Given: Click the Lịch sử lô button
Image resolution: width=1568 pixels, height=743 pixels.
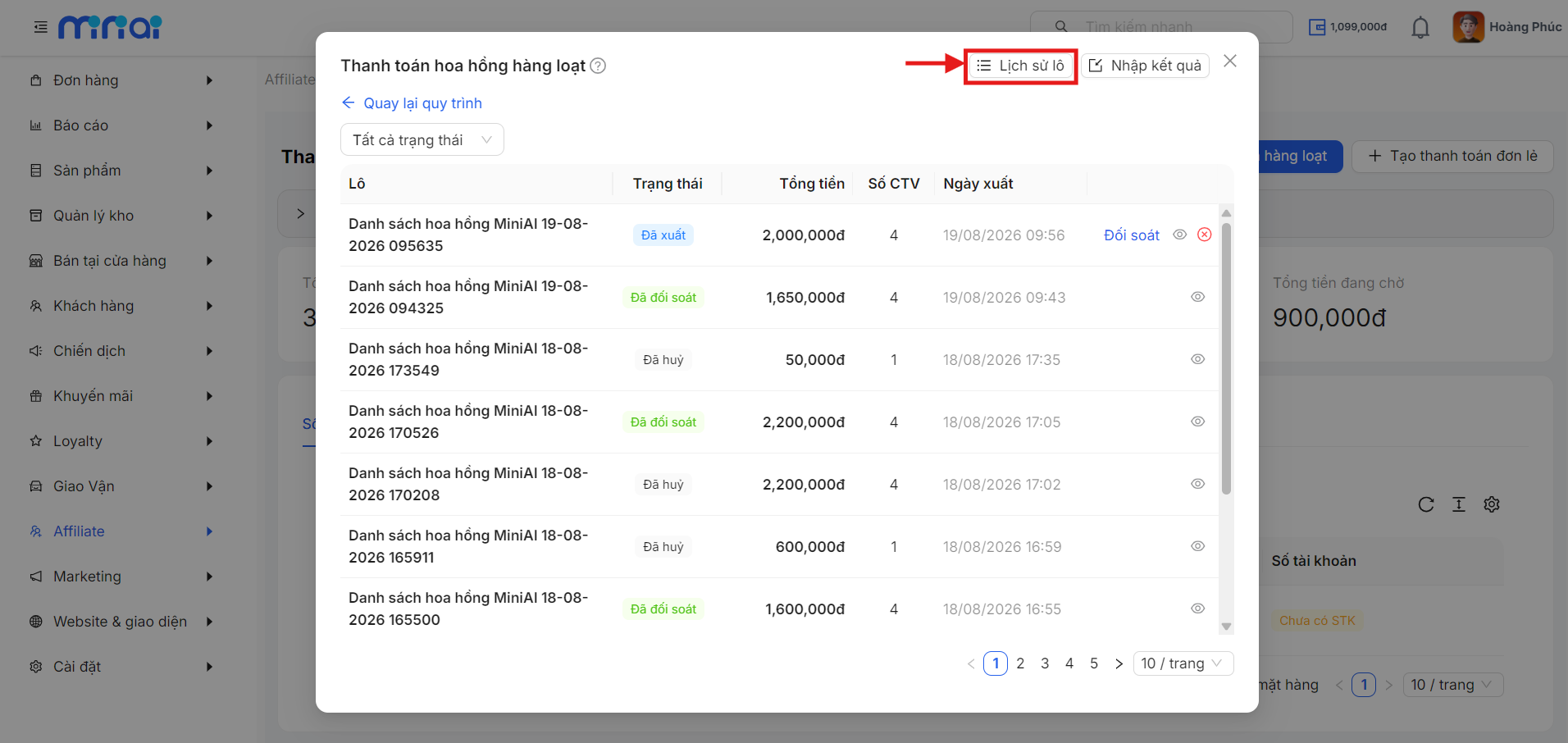Looking at the screenshot, I should 1020,66.
